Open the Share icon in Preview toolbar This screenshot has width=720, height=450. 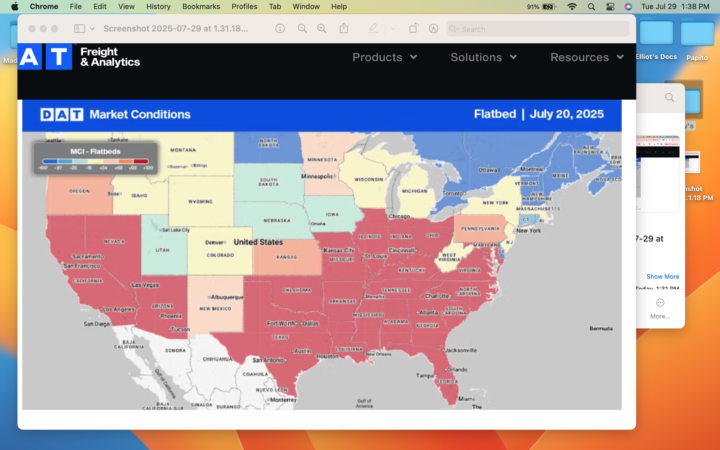pyautogui.click(x=343, y=28)
